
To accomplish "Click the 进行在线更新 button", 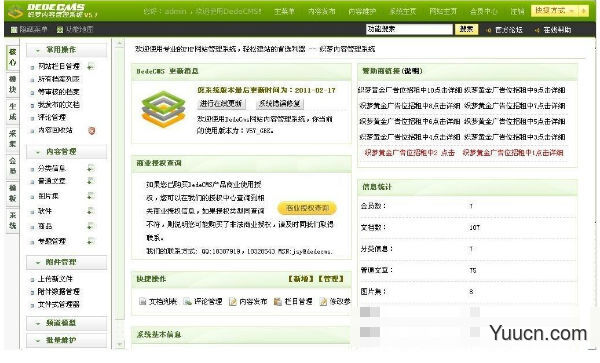I will (222, 104).
